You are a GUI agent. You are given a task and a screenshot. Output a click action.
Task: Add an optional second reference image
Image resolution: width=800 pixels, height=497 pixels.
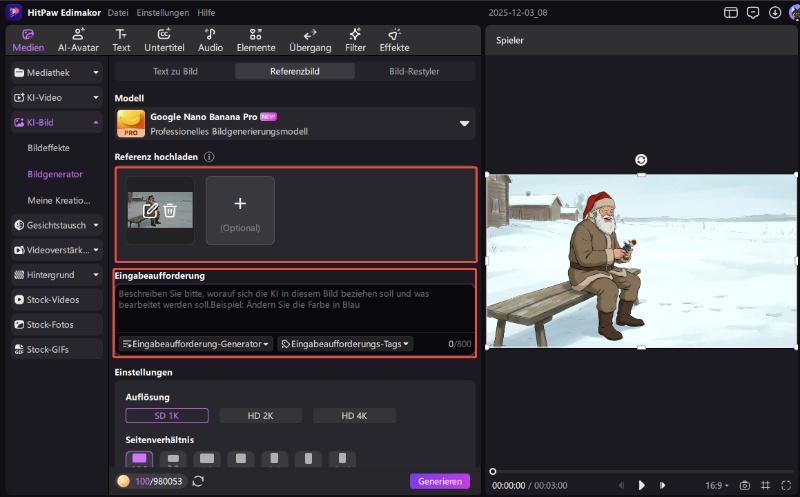240,210
